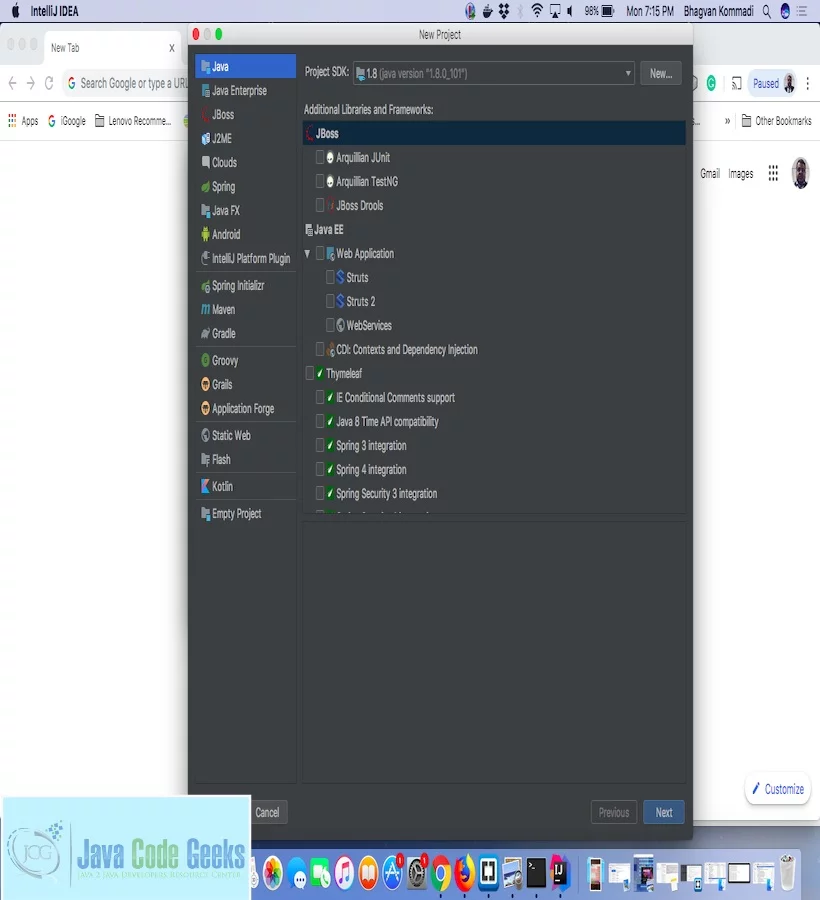Click the Previous button

click(x=613, y=812)
